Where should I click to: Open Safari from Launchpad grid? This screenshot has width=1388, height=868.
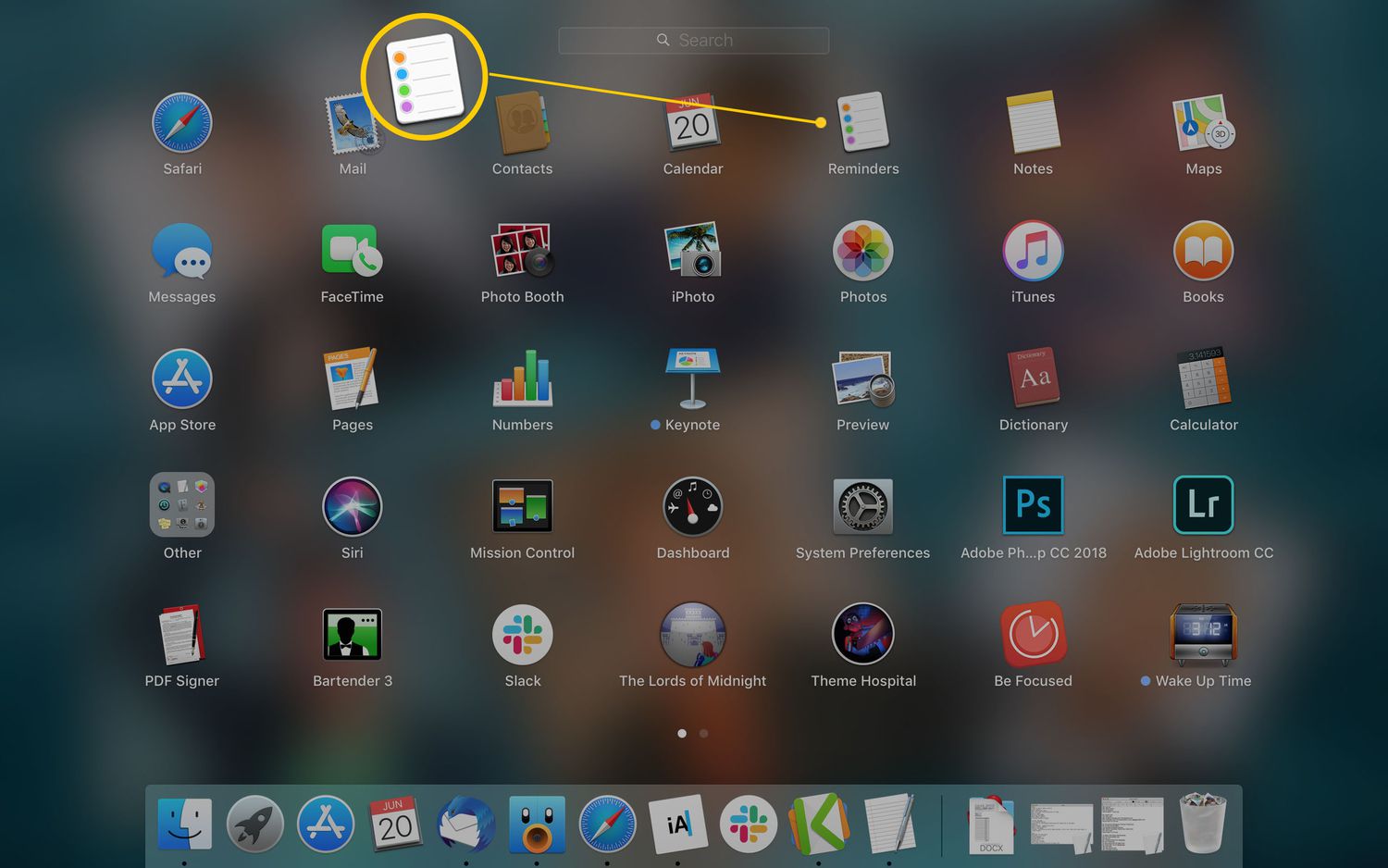[182, 122]
